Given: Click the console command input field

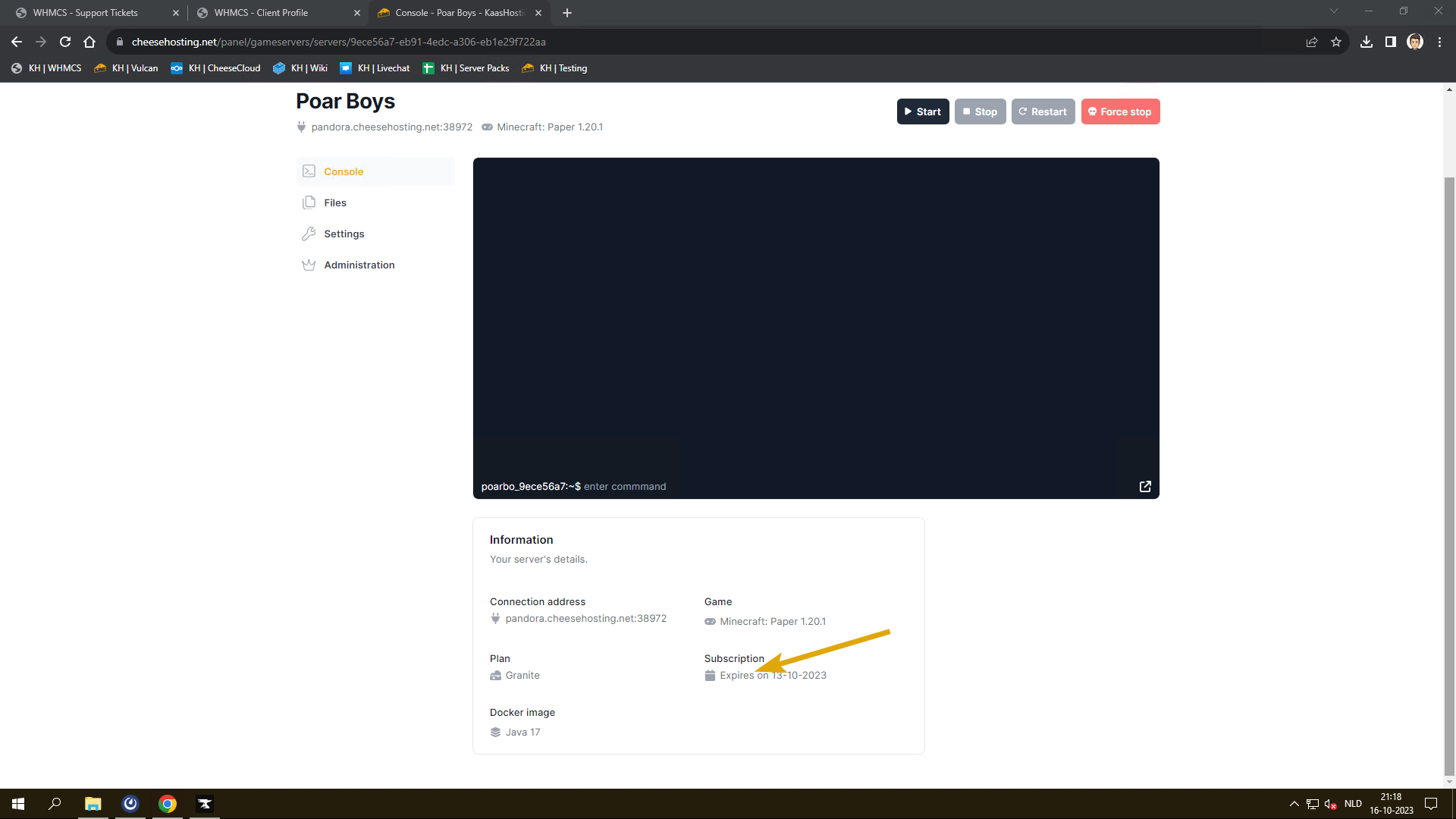Looking at the screenshot, I should tap(758, 486).
